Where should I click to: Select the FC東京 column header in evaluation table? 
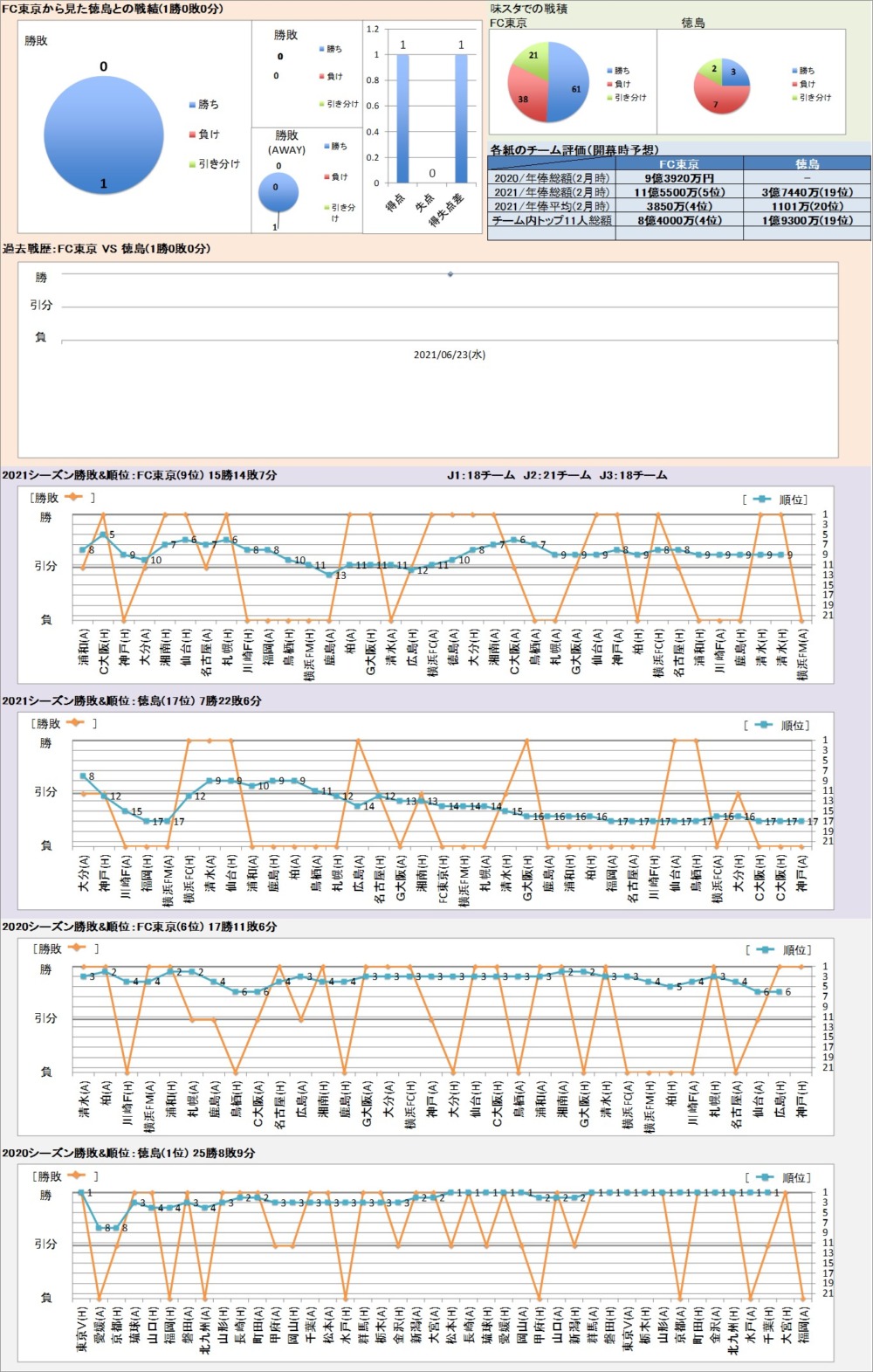click(x=678, y=164)
